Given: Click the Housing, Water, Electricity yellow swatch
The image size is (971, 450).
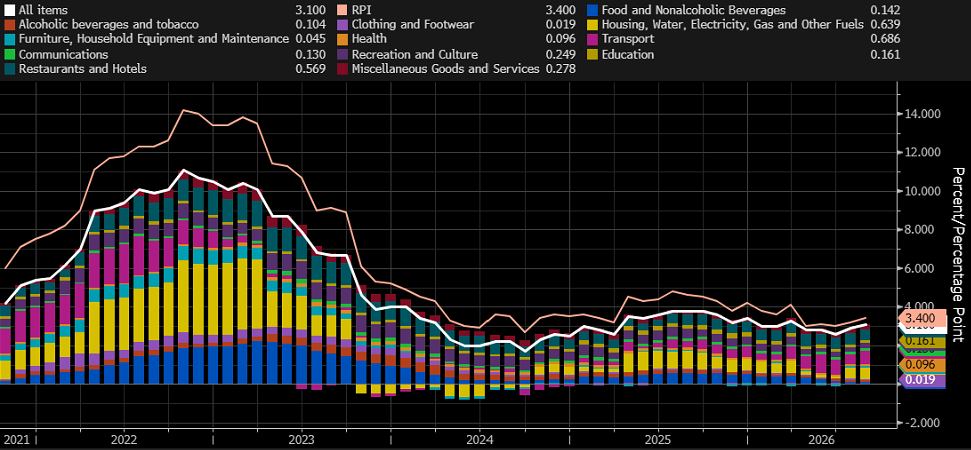Looking at the screenshot, I should click(592, 25).
